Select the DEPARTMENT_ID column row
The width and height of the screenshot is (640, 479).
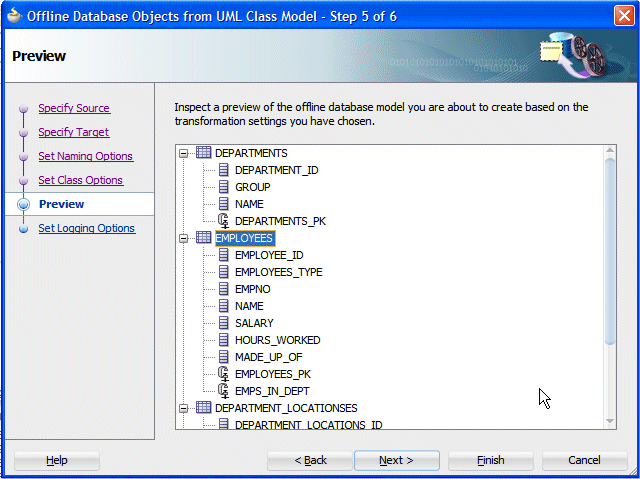point(276,170)
